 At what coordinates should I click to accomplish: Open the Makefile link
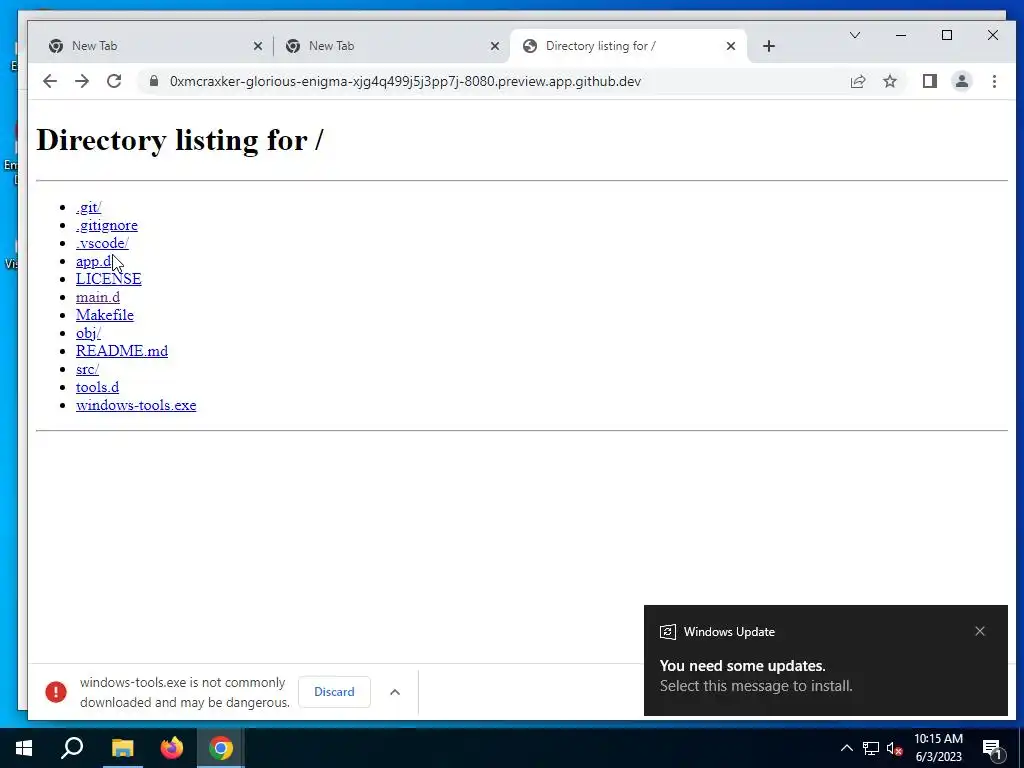104,315
